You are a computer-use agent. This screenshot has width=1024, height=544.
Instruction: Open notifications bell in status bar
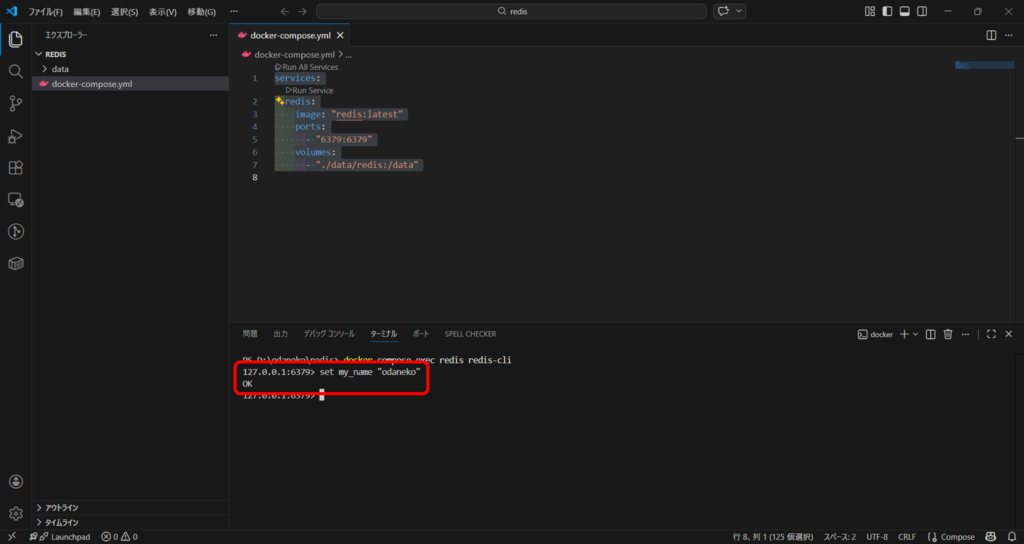tap(1010, 537)
